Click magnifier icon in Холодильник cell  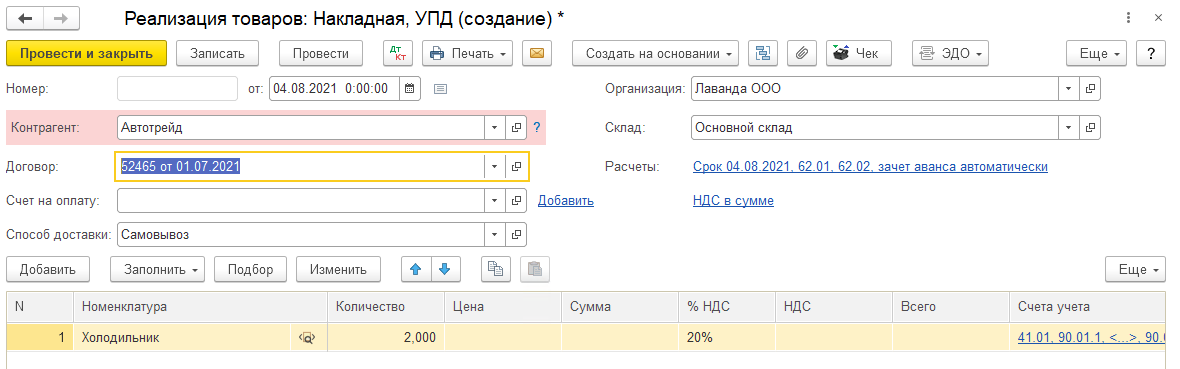(x=307, y=338)
